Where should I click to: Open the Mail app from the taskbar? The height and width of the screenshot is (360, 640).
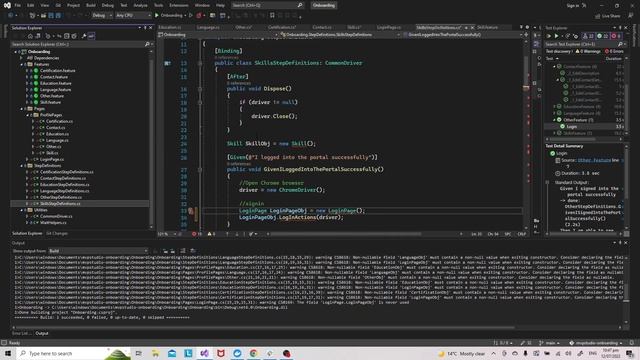(x=172, y=353)
